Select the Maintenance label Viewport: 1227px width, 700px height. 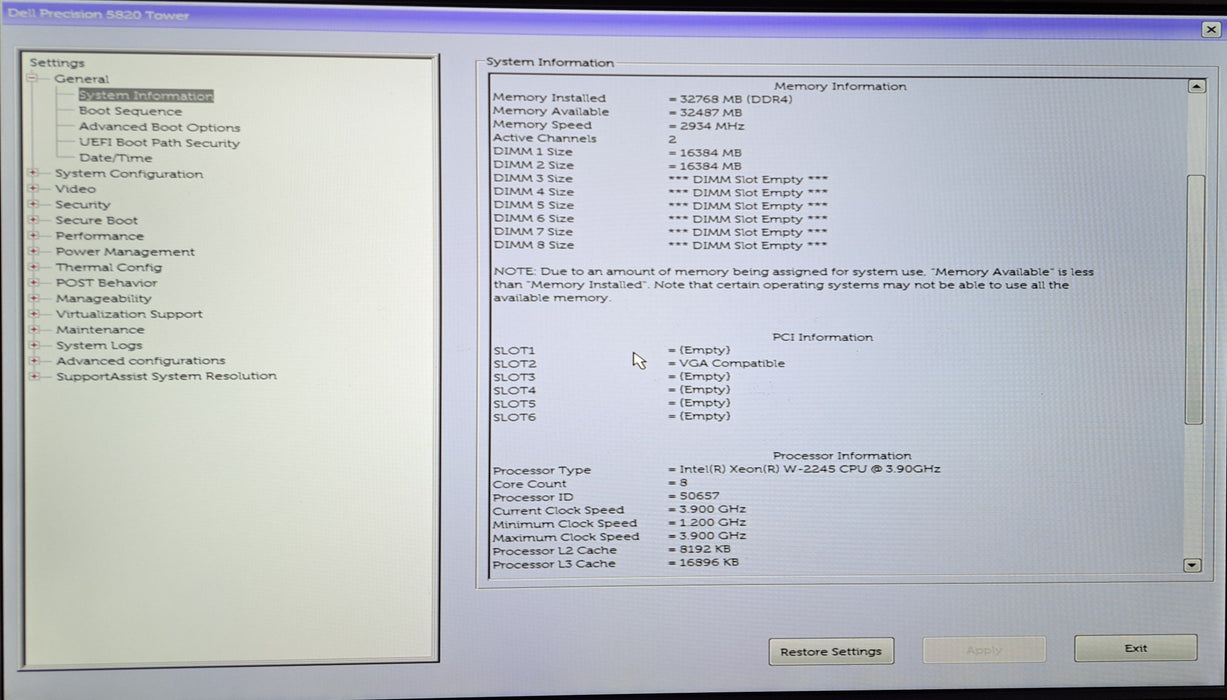pos(100,329)
